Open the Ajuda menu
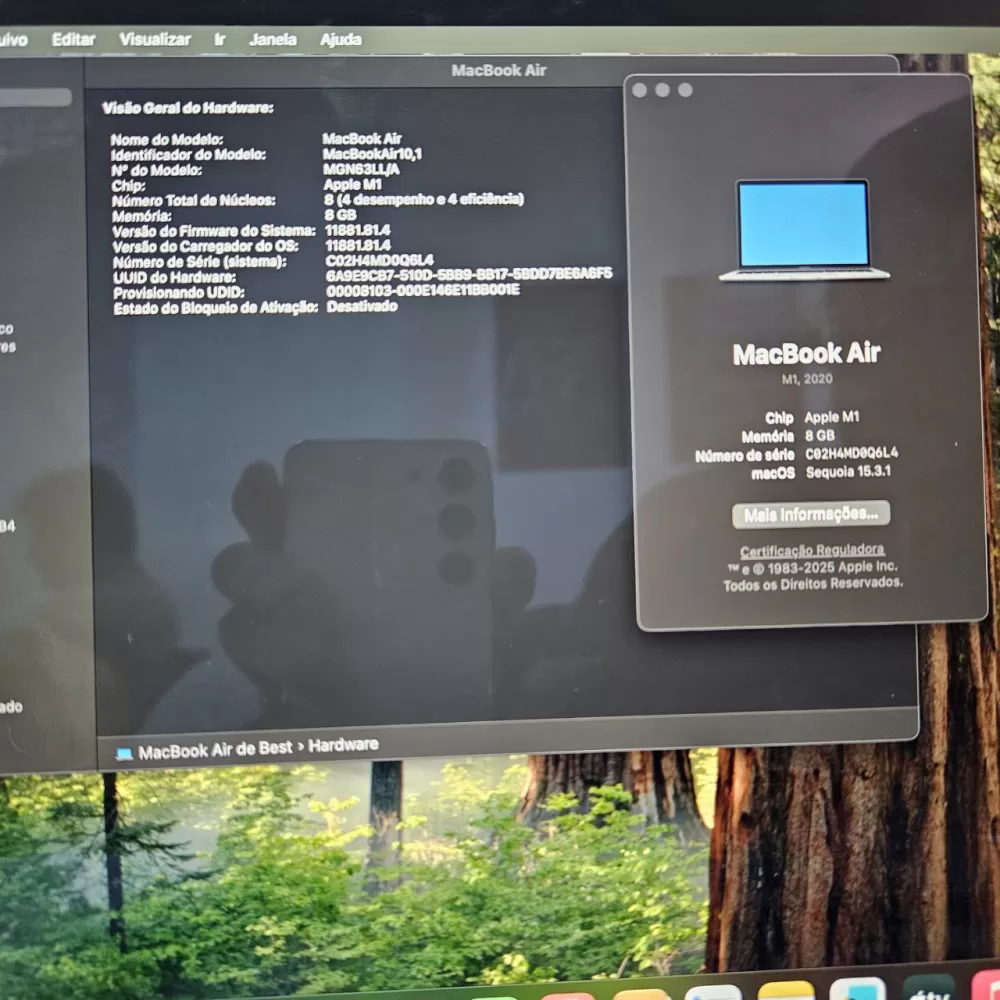This screenshot has width=1000, height=1000. [x=341, y=40]
